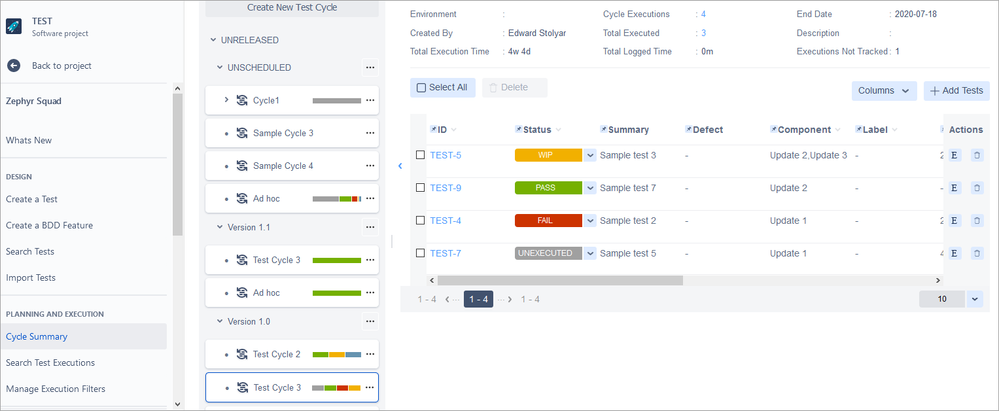Open the three-dots menu for Sample Cycle 3
The width and height of the screenshot is (999, 411).
[370, 133]
